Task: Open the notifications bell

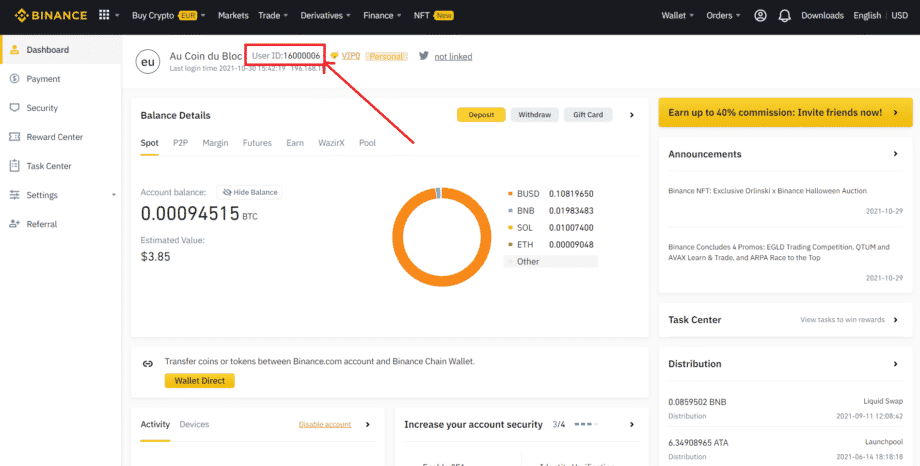Action: pyautogui.click(x=784, y=16)
